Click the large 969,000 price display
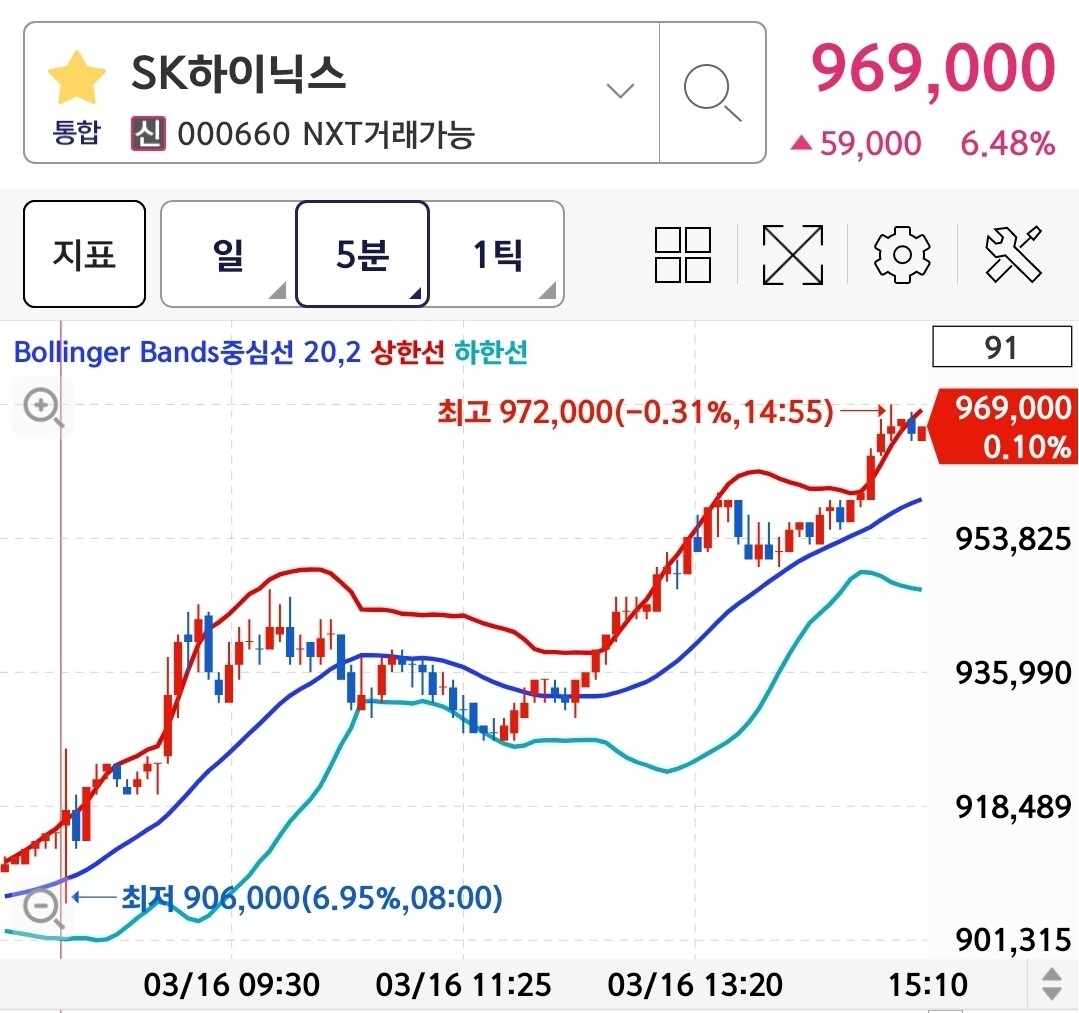The height and width of the screenshot is (1013, 1079). [933, 68]
